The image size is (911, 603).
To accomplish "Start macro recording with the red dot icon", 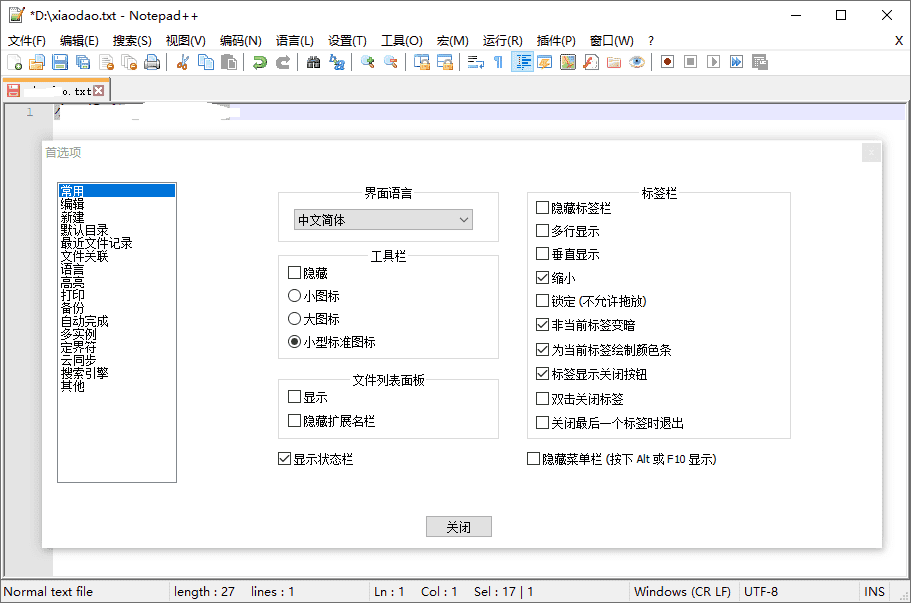I will tap(667, 62).
